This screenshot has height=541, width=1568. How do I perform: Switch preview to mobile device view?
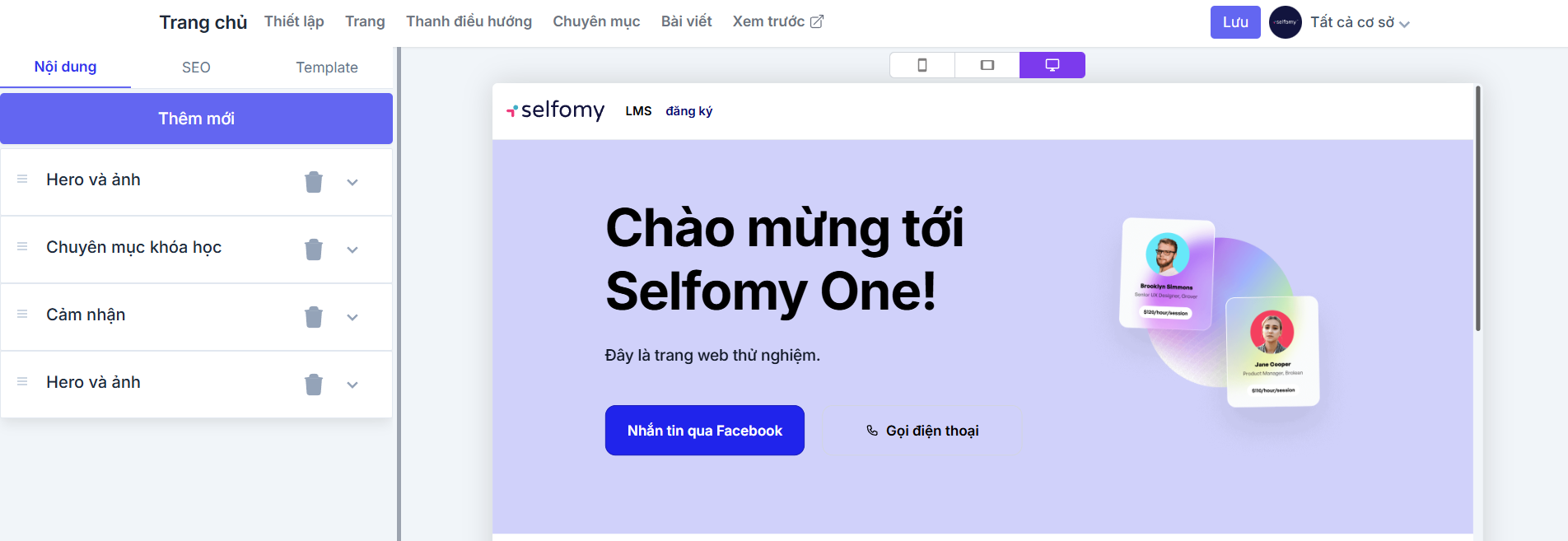922,65
